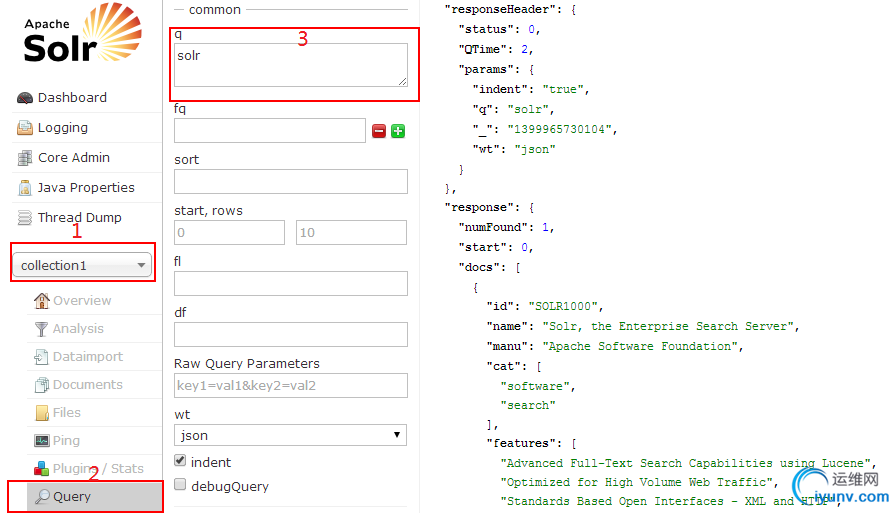This screenshot has height=513, width=895.
Task: Click the fq filter query field
Action: pos(270,131)
